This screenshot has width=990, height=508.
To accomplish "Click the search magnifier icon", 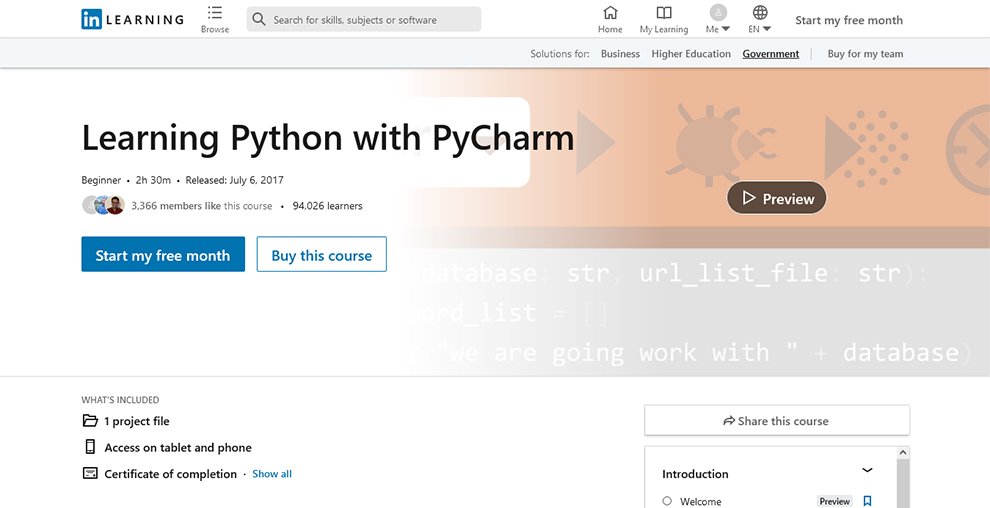I will 258,20.
